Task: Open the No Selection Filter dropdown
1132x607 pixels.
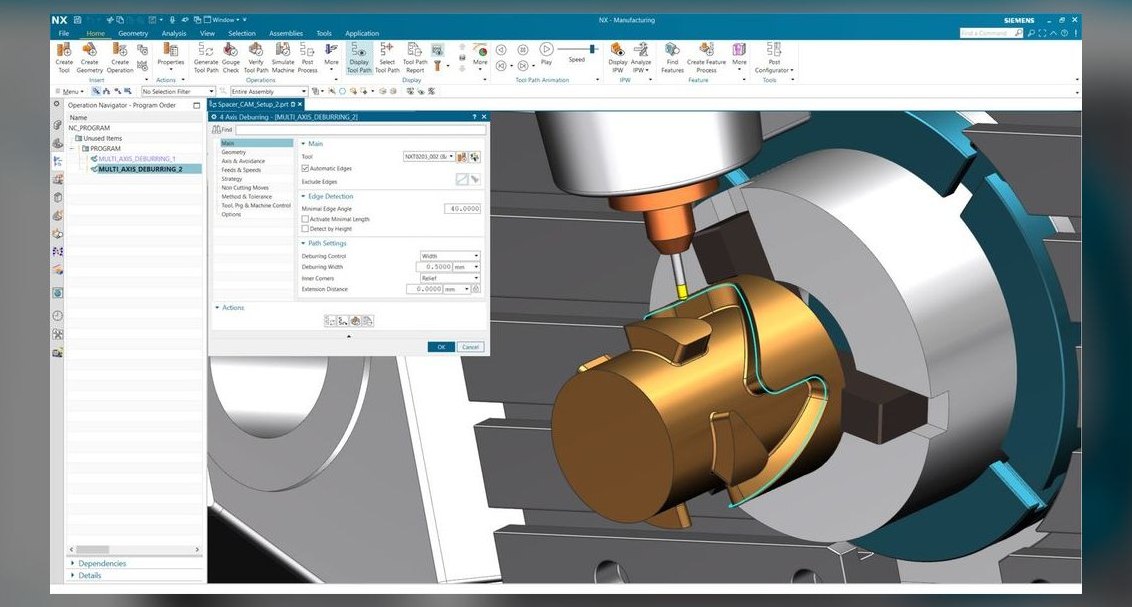Action: click(178, 92)
